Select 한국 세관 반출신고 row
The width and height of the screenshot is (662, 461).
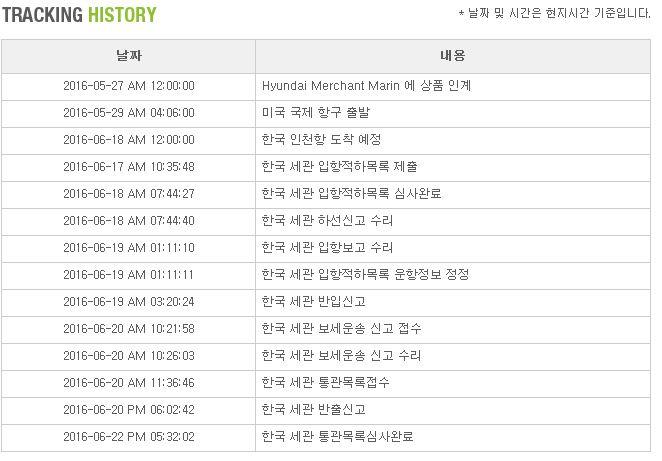pos(313,410)
